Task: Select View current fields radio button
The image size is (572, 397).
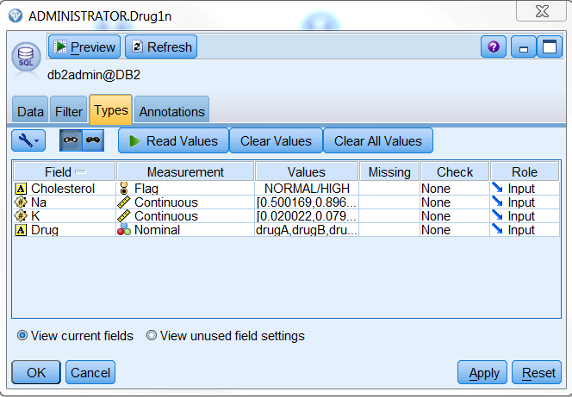Action: (x=22, y=335)
